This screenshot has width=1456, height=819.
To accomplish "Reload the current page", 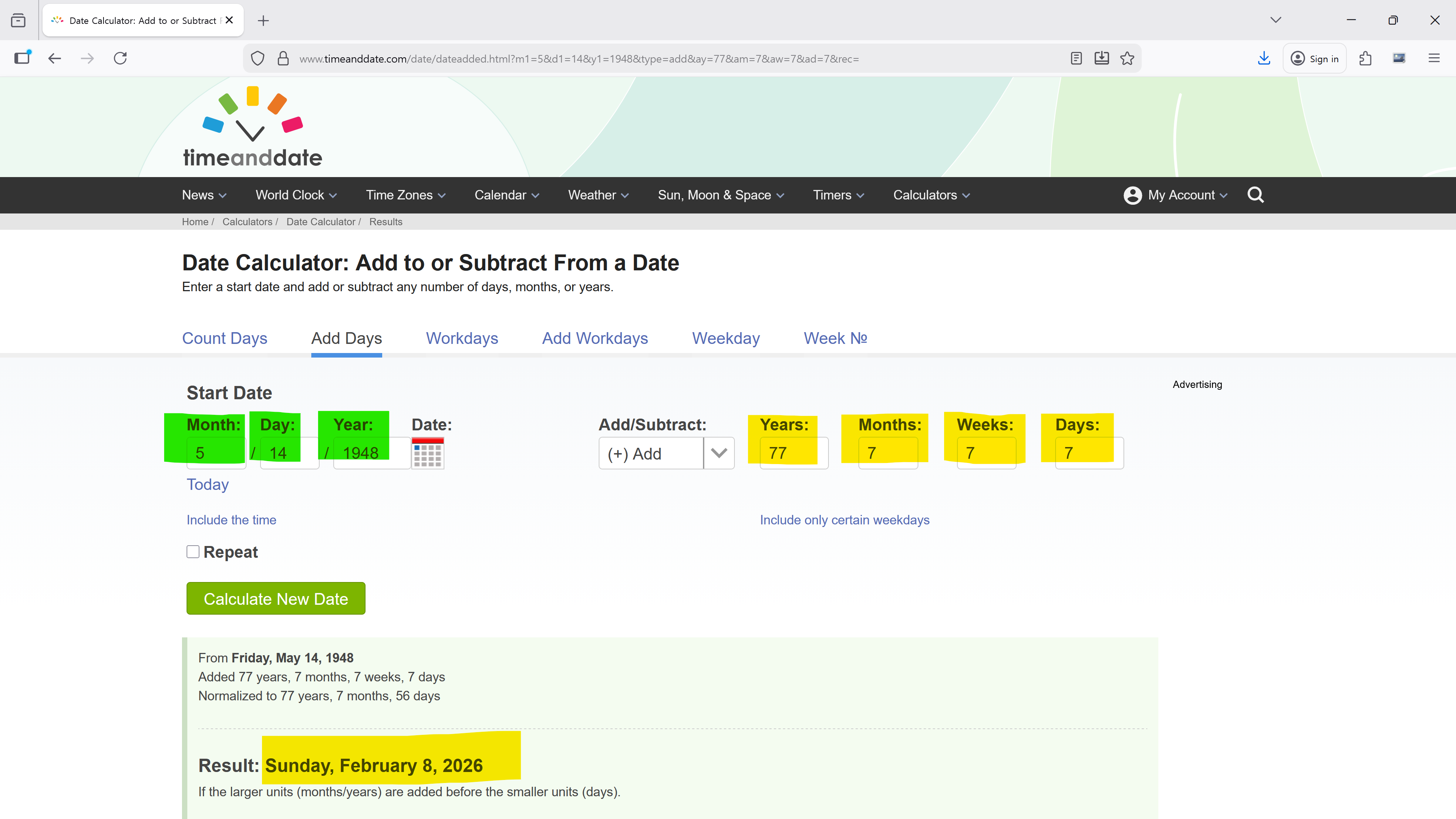I will (x=121, y=59).
